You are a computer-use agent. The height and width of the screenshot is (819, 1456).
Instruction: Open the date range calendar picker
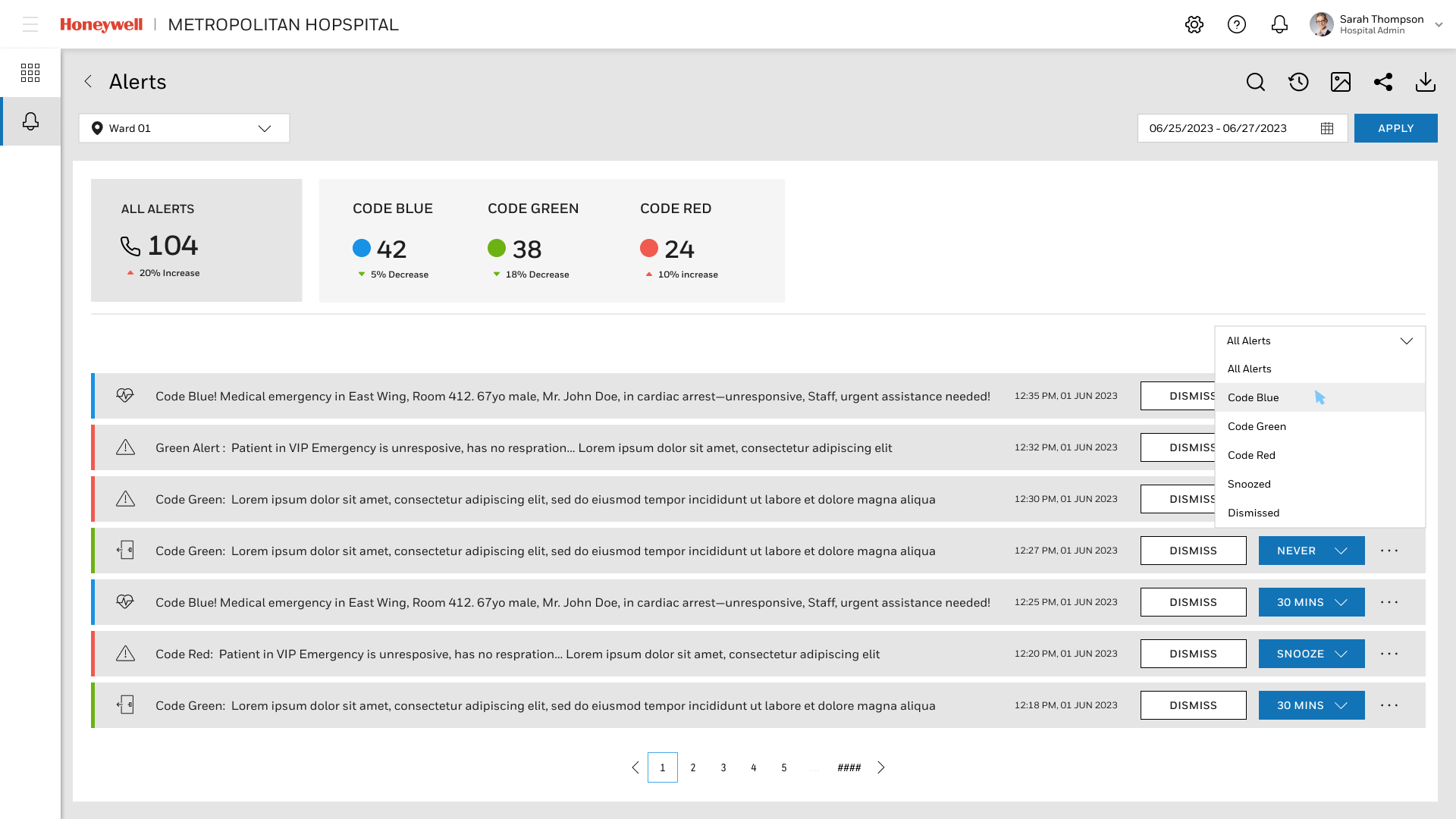1327,128
